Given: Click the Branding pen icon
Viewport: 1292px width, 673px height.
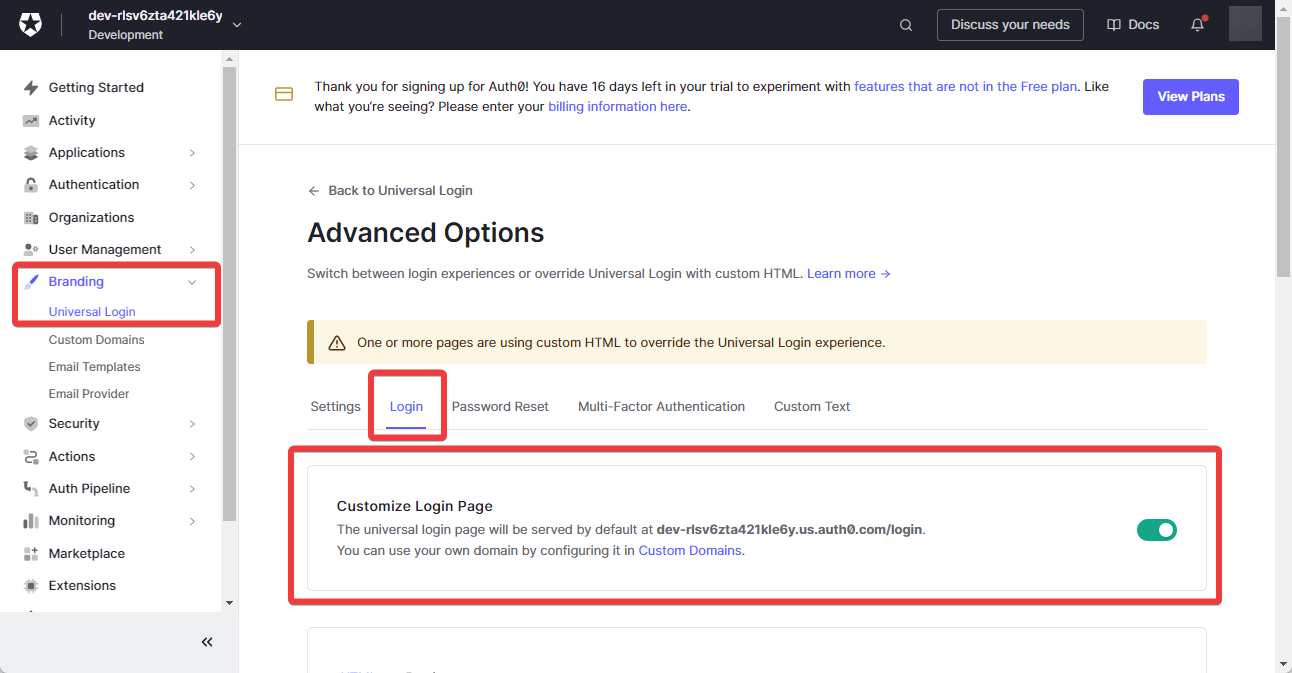Looking at the screenshot, I should (x=31, y=282).
